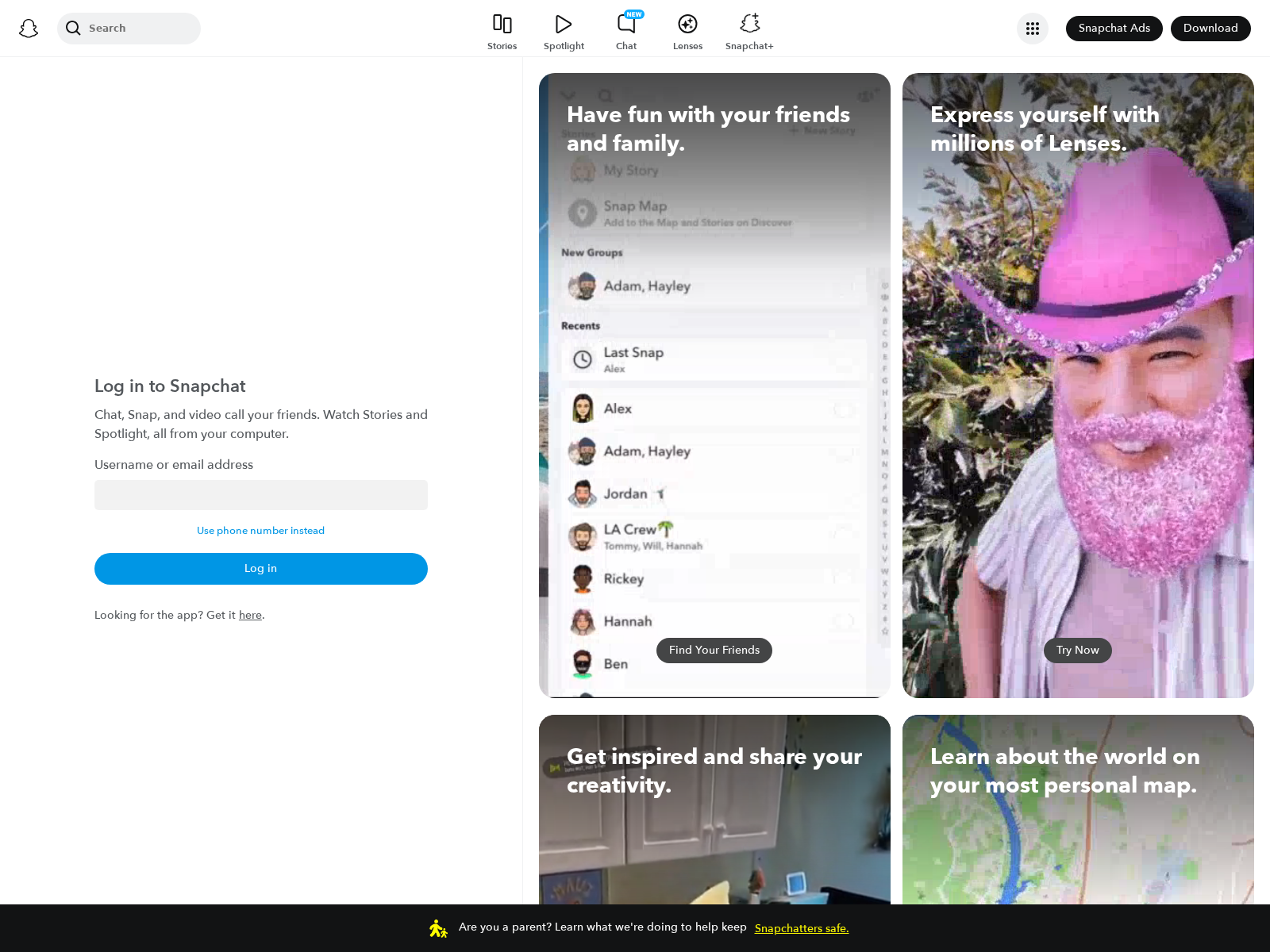The height and width of the screenshot is (952, 1270).
Task: Click the Username or email address field
Action: tap(260, 495)
